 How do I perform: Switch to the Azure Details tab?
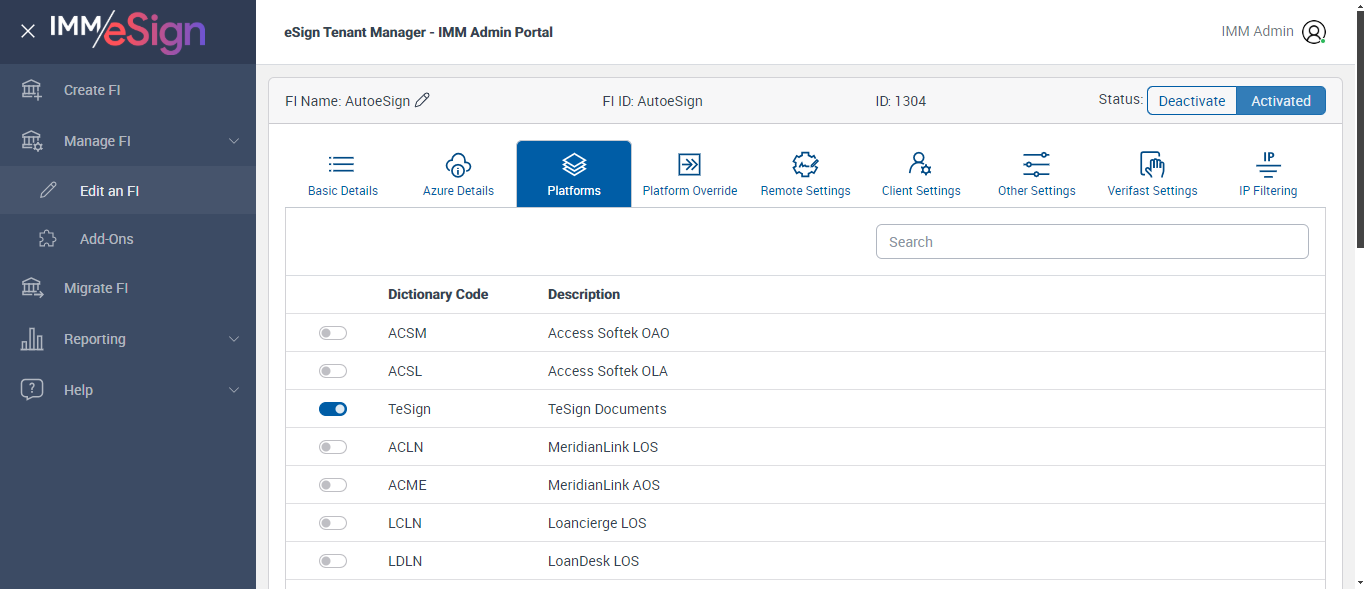coord(458,174)
